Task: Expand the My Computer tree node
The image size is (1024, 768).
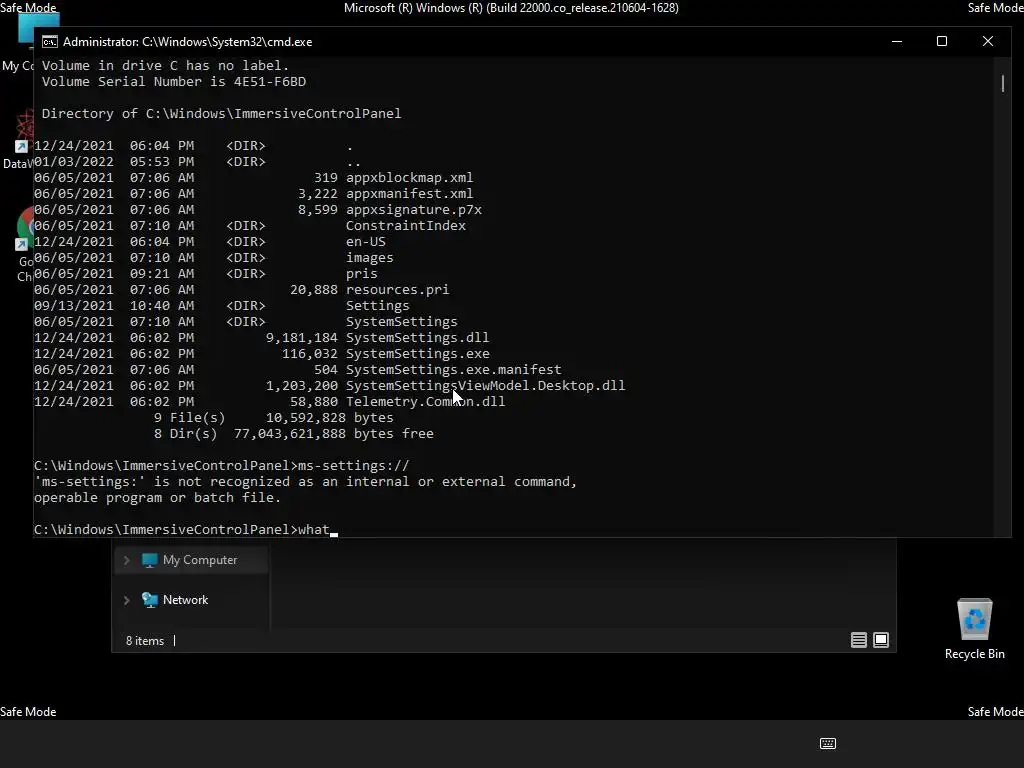Action: pyautogui.click(x=127, y=560)
